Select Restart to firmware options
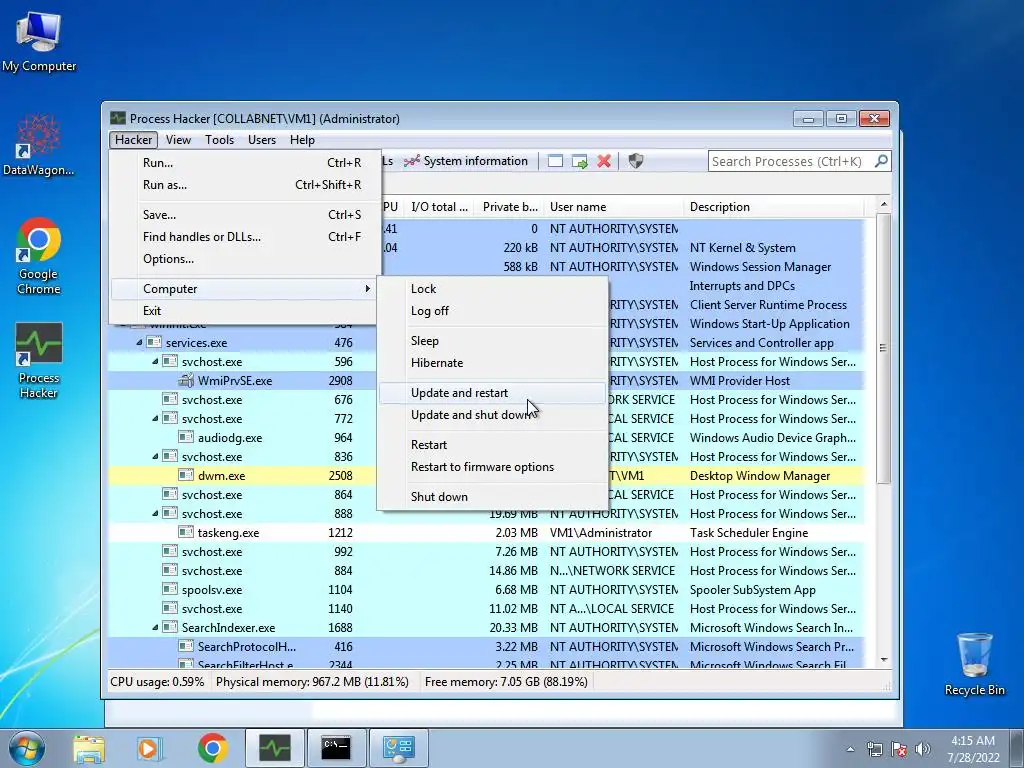1024x768 pixels. pyautogui.click(x=492, y=467)
